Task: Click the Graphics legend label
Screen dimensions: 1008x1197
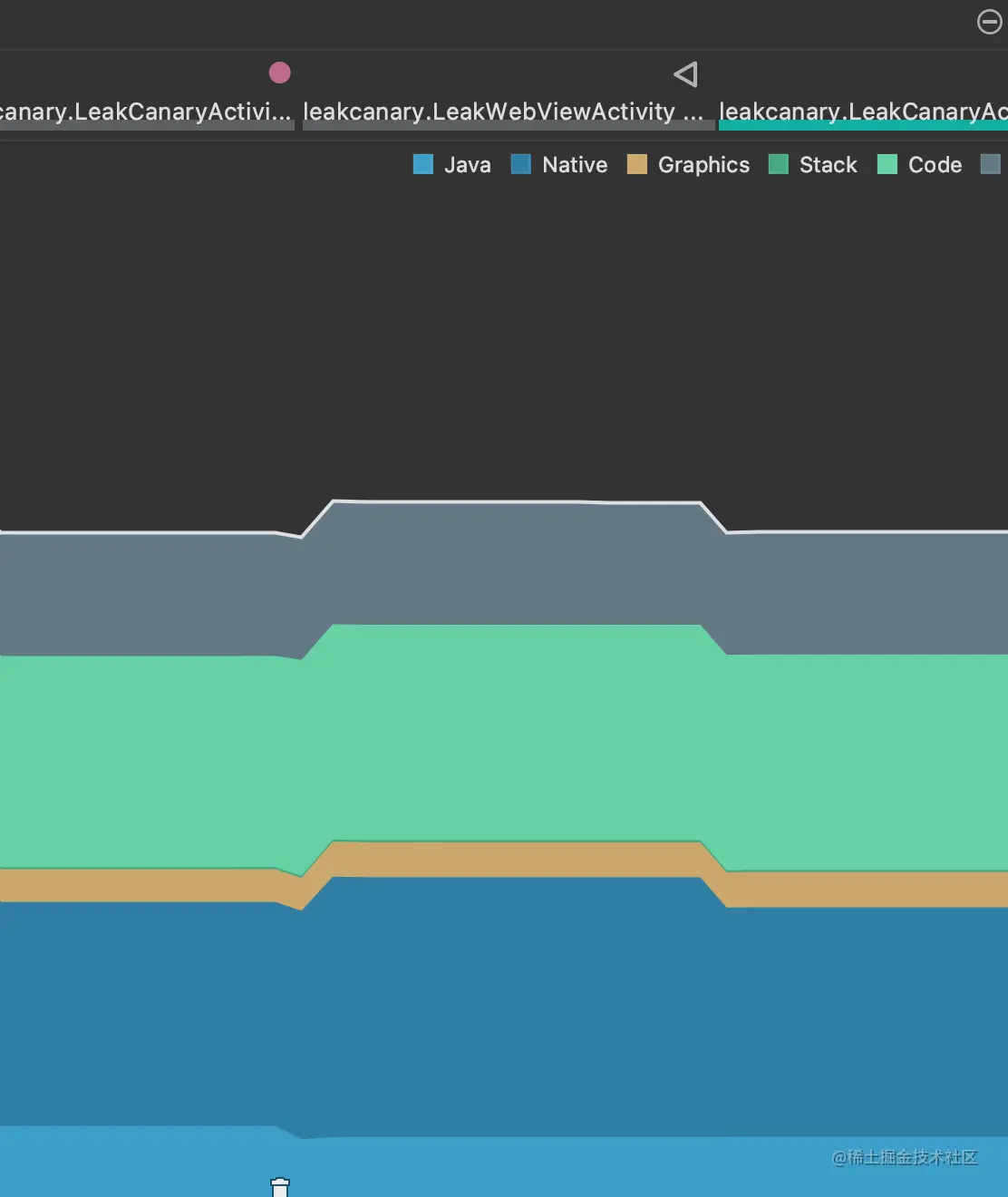Action: 704,166
